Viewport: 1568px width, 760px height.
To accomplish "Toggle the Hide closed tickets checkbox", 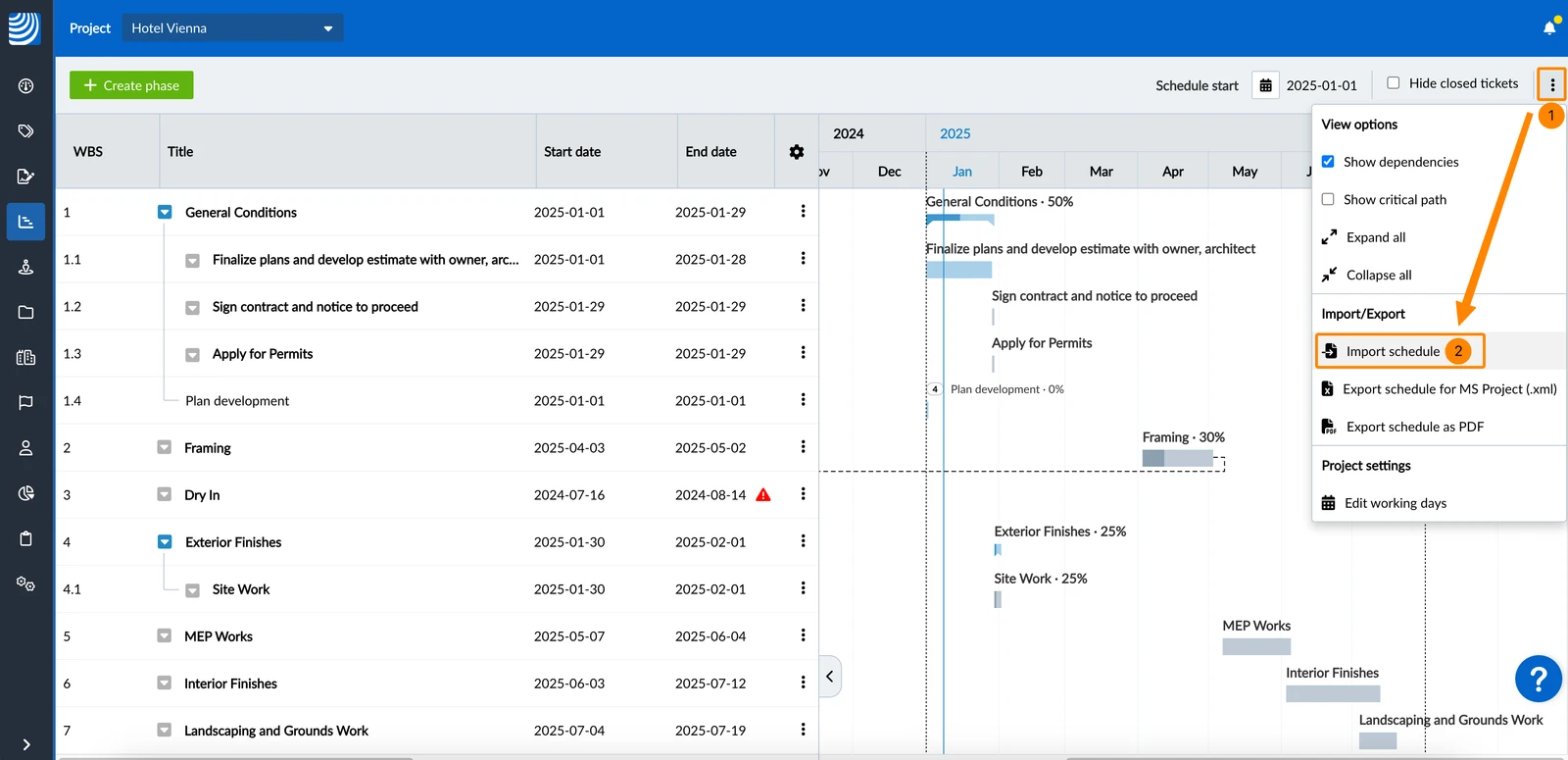I will (x=1394, y=83).
